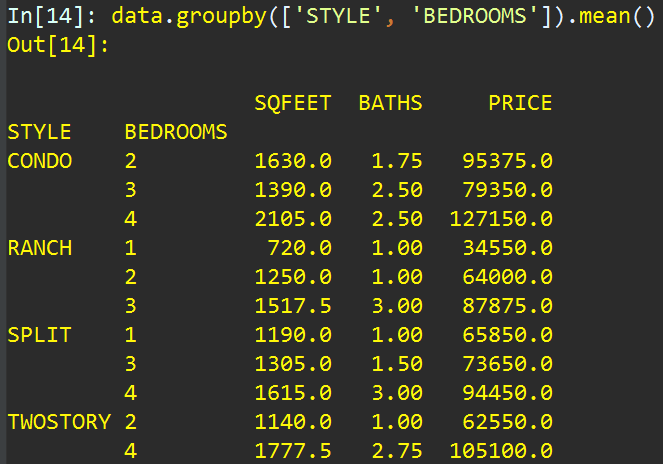Select the 1777.5 square feet value
This screenshot has height=464, width=663.
pyautogui.click(x=292, y=451)
